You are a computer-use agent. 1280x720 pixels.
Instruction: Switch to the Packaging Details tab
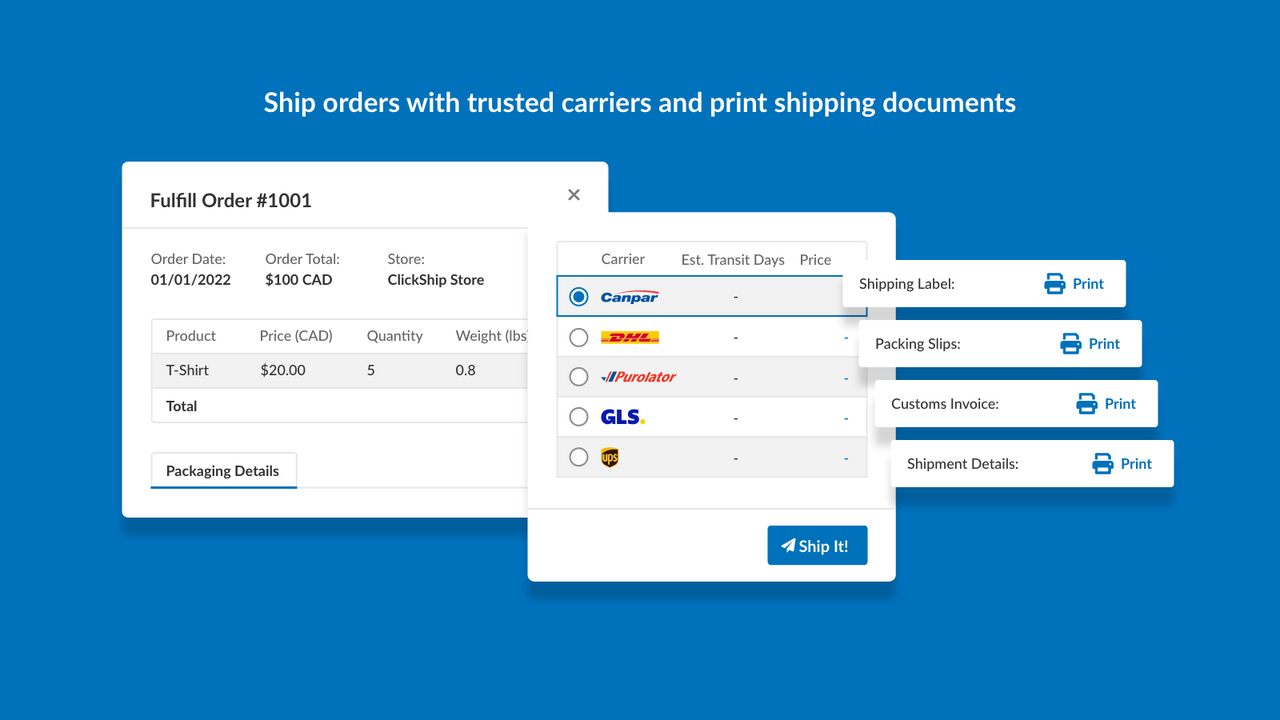223,470
